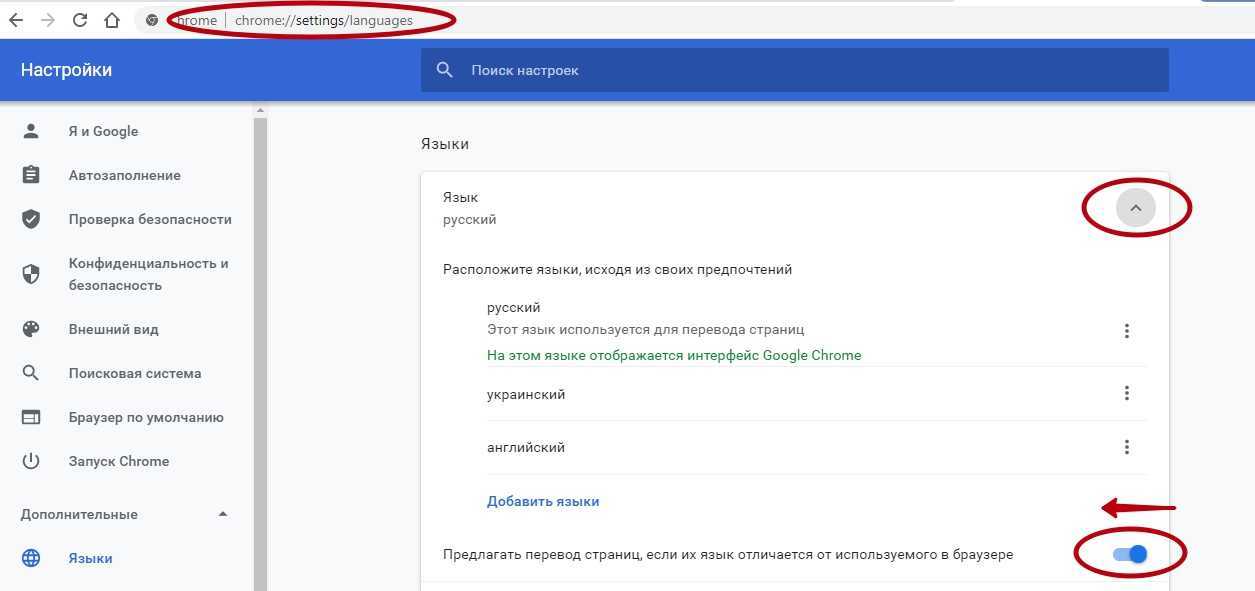Collapse the Дополнительные section arrow
Viewport: 1255px width, 591px height.
pyautogui.click(x=223, y=514)
